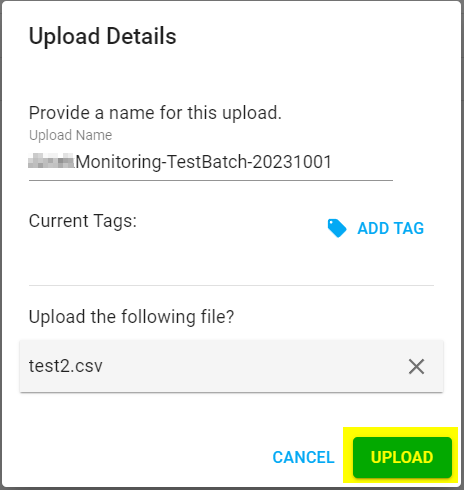The image size is (464, 490).
Task: Click the 'Upload the following file?' prompt
Action: pos(132,317)
